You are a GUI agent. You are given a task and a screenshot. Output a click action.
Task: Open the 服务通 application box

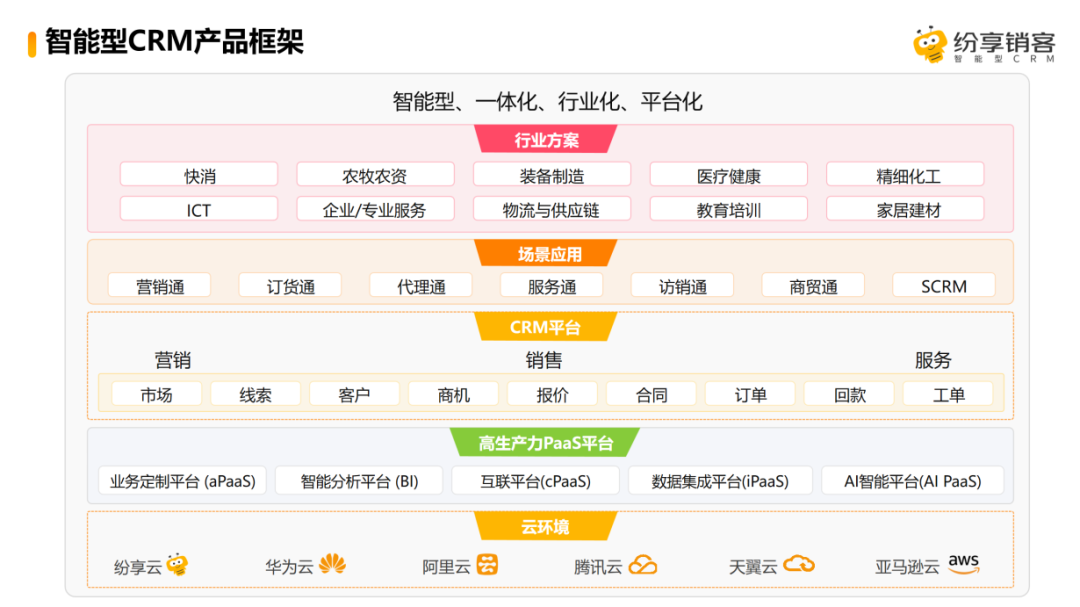(x=552, y=285)
